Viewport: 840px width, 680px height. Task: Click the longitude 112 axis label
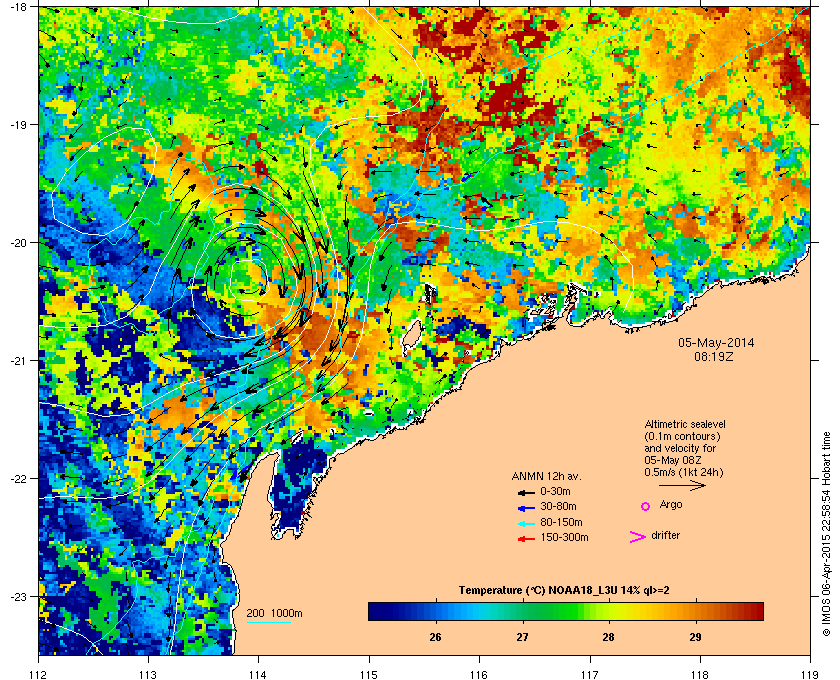(x=39, y=674)
